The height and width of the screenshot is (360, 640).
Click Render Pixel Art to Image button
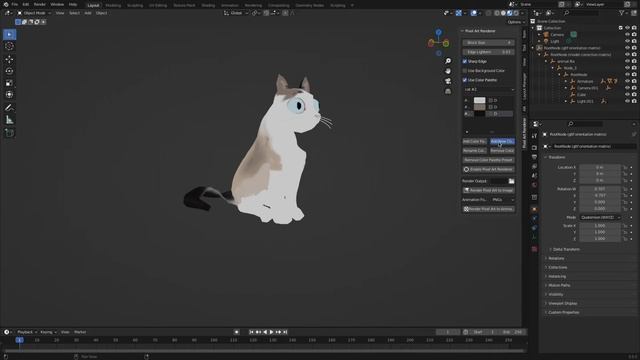click(x=489, y=190)
